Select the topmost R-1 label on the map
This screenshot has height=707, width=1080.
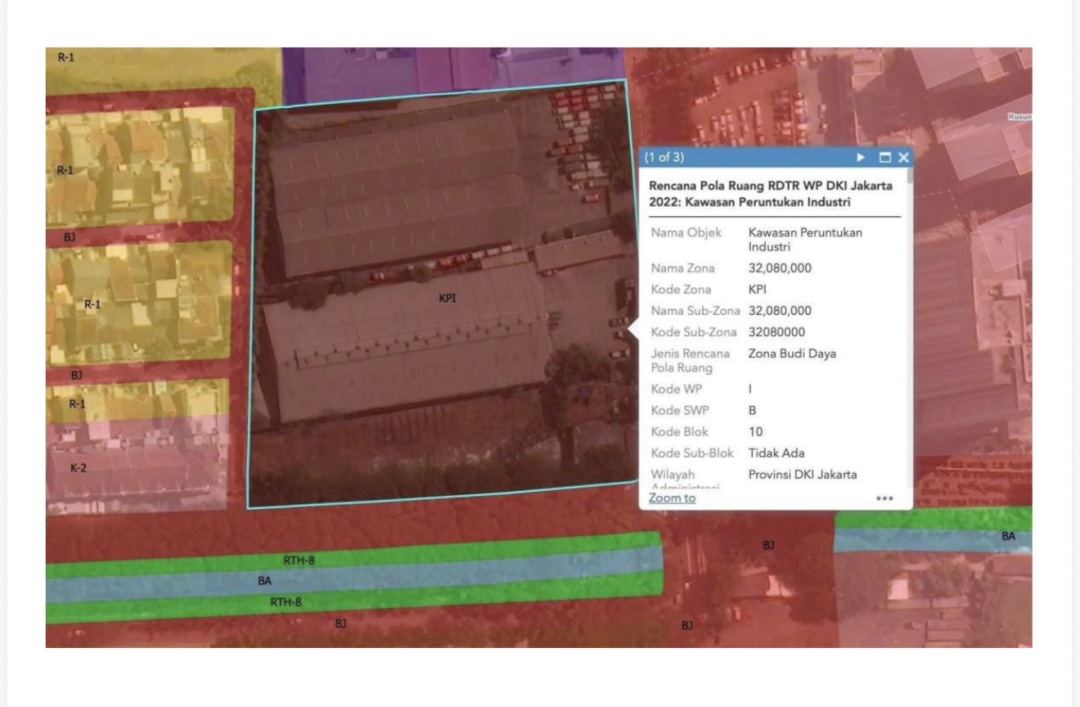pos(65,58)
